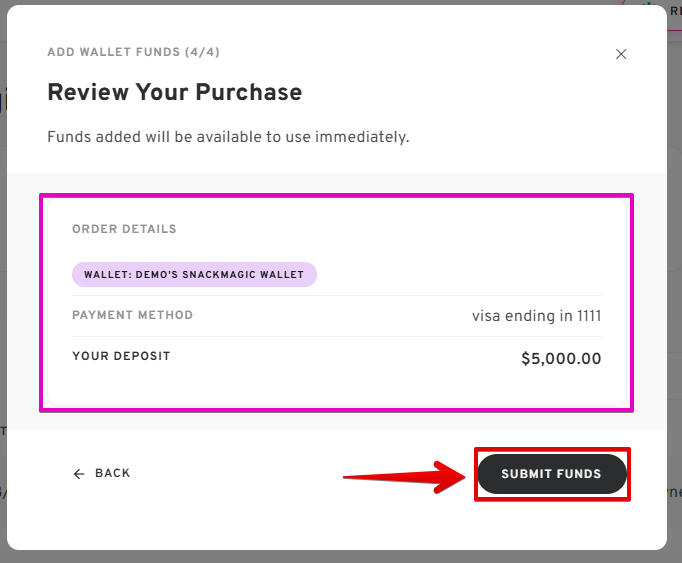Click the digits 1111 of the card
The image size is (682, 563).
(x=589, y=316)
